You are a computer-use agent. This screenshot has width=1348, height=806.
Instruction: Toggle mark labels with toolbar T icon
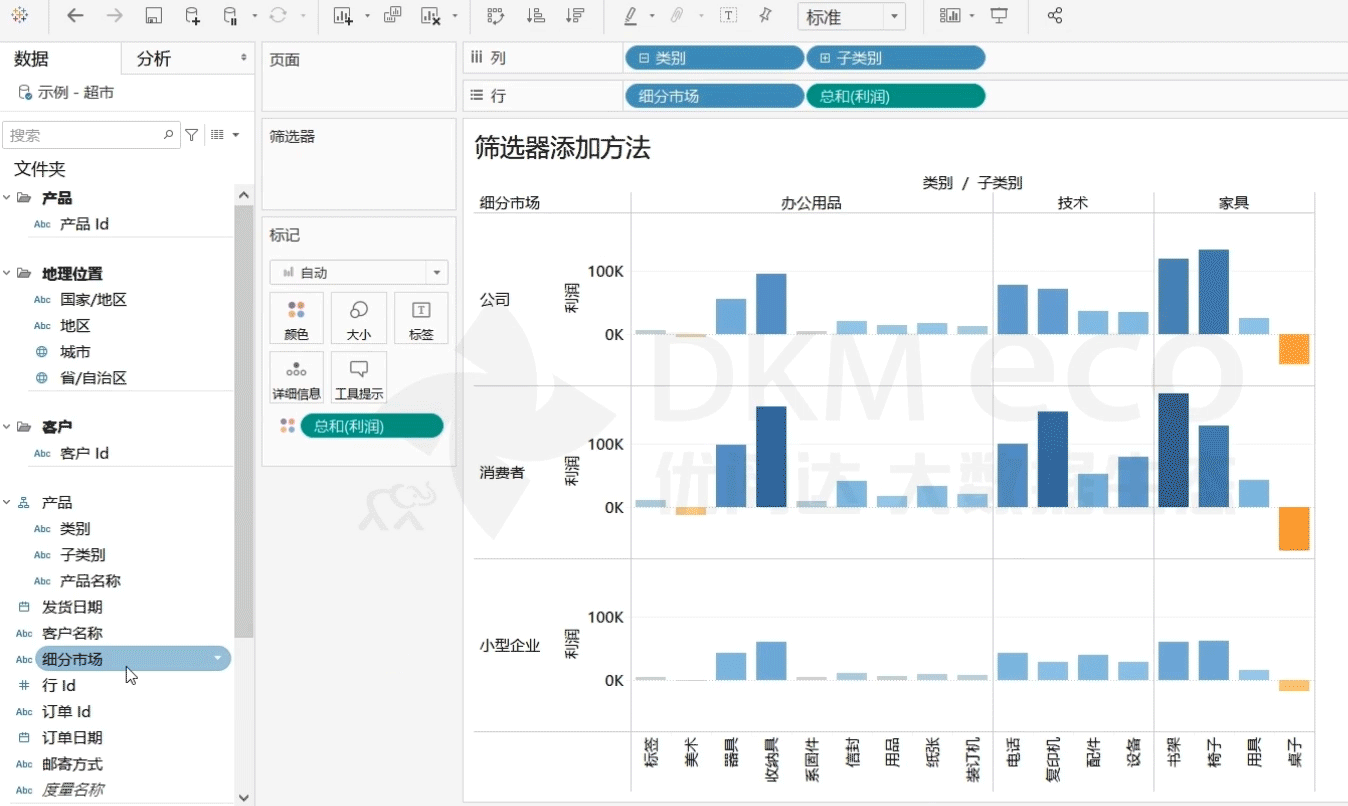pos(729,16)
